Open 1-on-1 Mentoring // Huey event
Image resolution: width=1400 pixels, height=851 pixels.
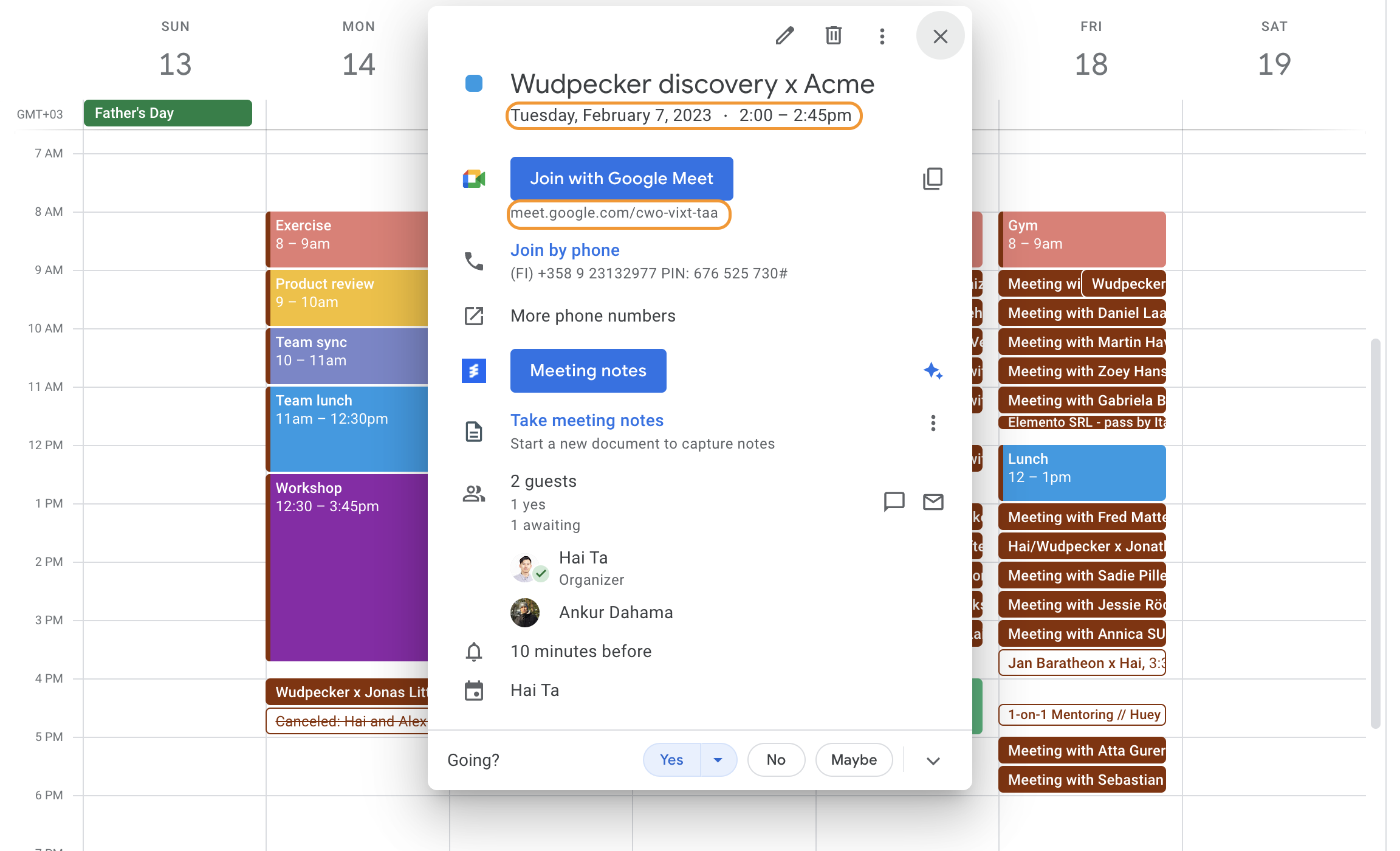1082,715
